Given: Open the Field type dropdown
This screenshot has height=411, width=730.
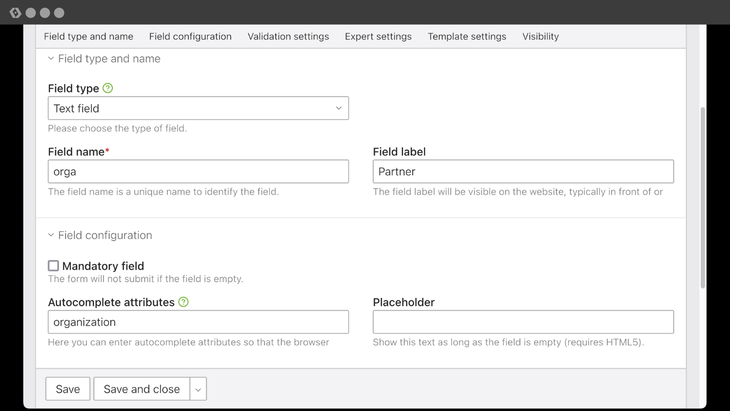Looking at the screenshot, I should [198, 108].
